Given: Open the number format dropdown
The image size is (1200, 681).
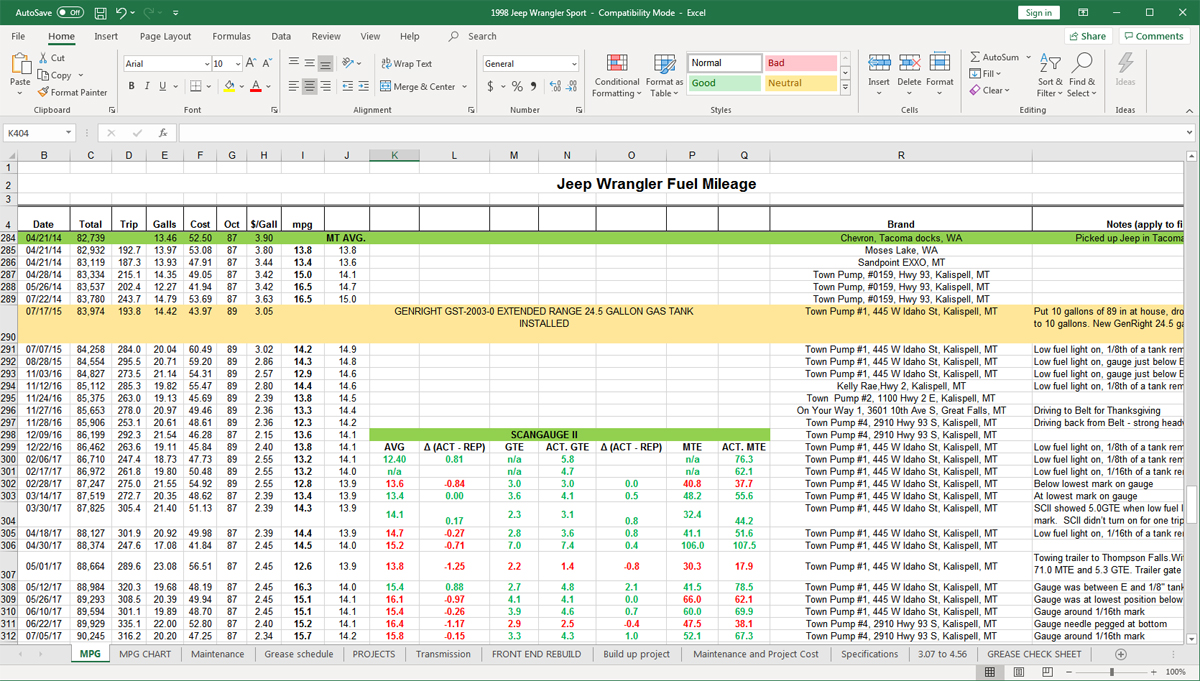Looking at the screenshot, I should (574, 64).
